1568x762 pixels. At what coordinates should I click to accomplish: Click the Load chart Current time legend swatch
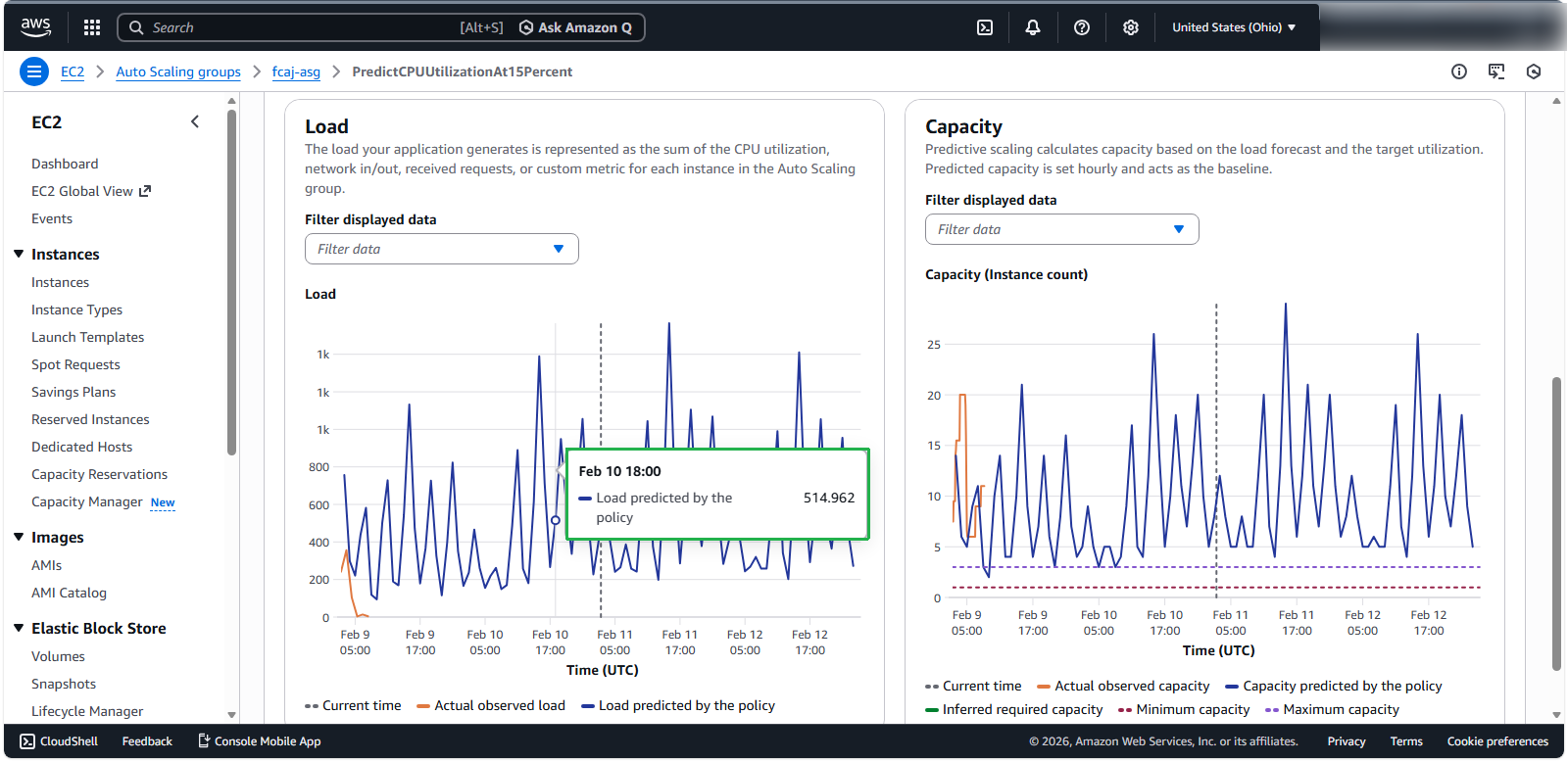coord(312,706)
